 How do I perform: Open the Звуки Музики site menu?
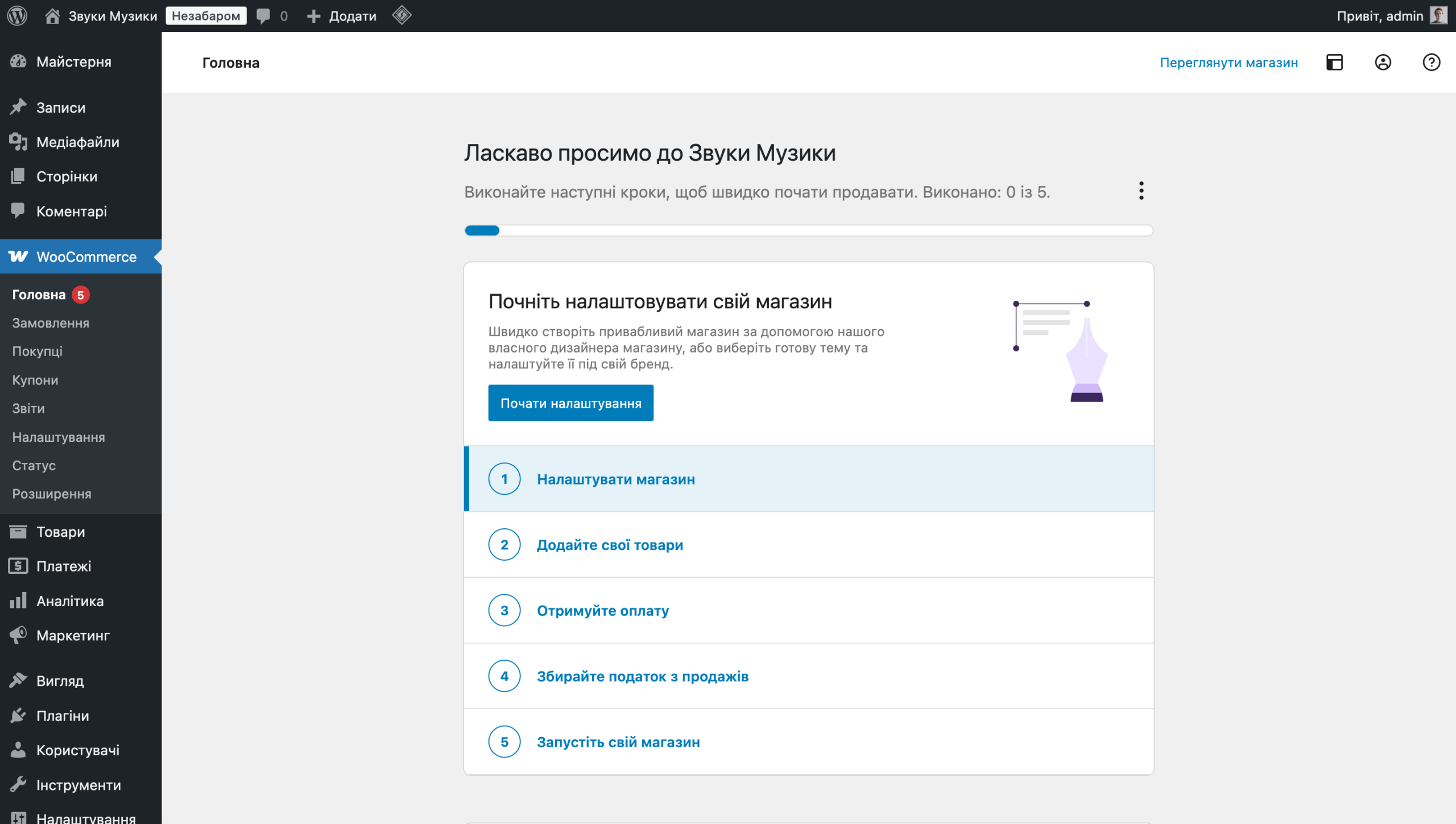point(101,16)
